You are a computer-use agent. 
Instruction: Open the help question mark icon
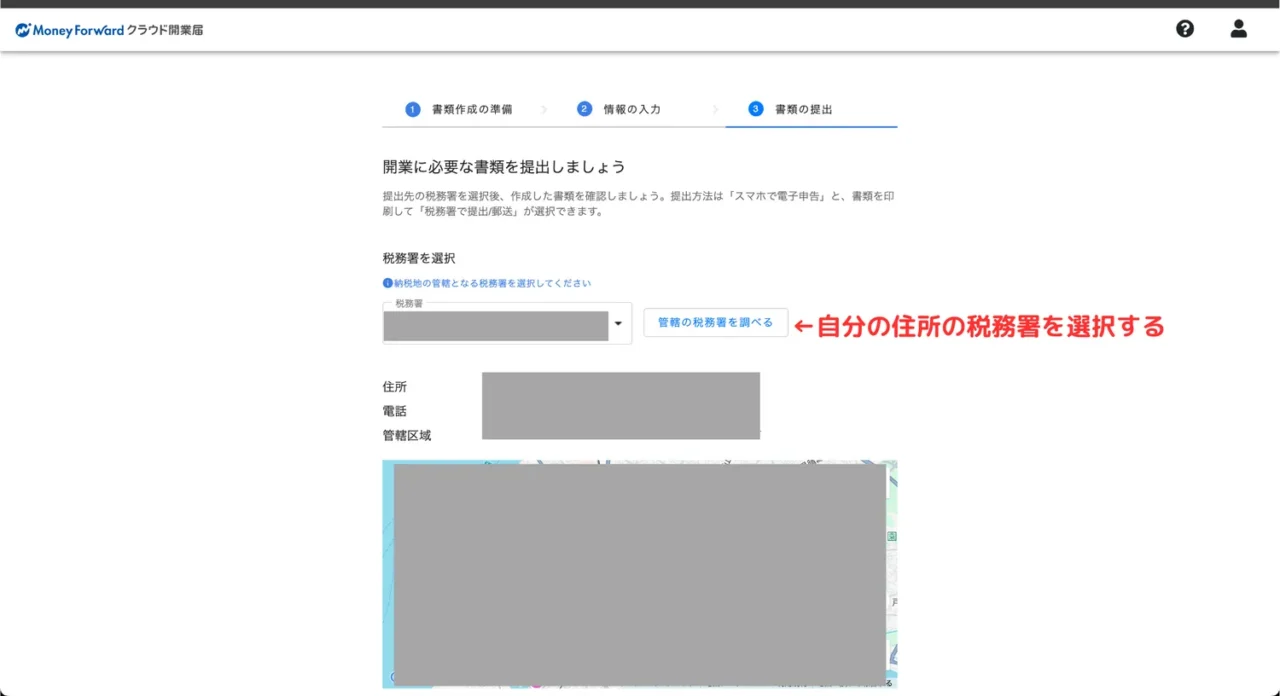(x=1185, y=29)
